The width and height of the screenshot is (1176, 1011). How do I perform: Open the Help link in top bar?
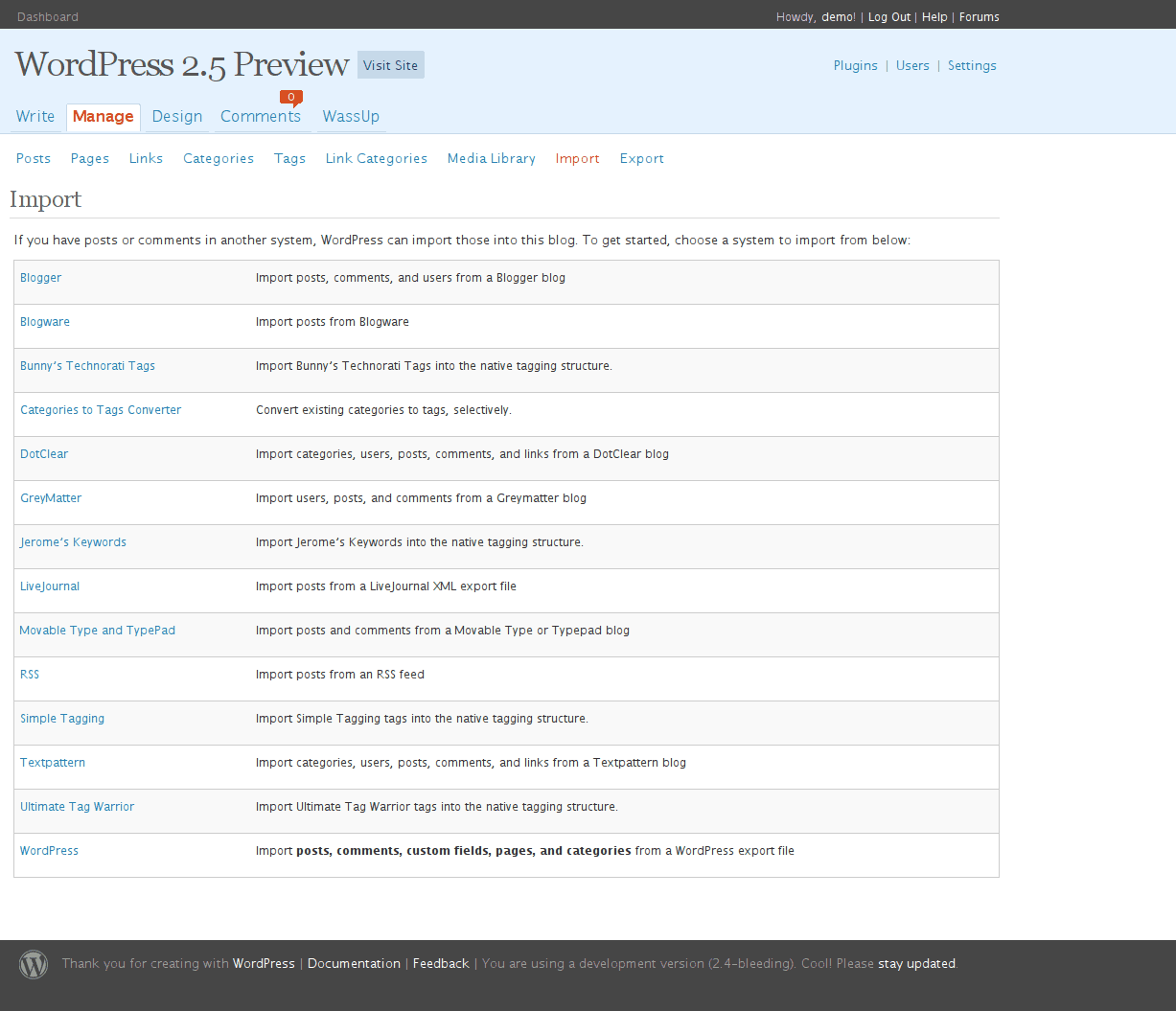pyautogui.click(x=934, y=16)
